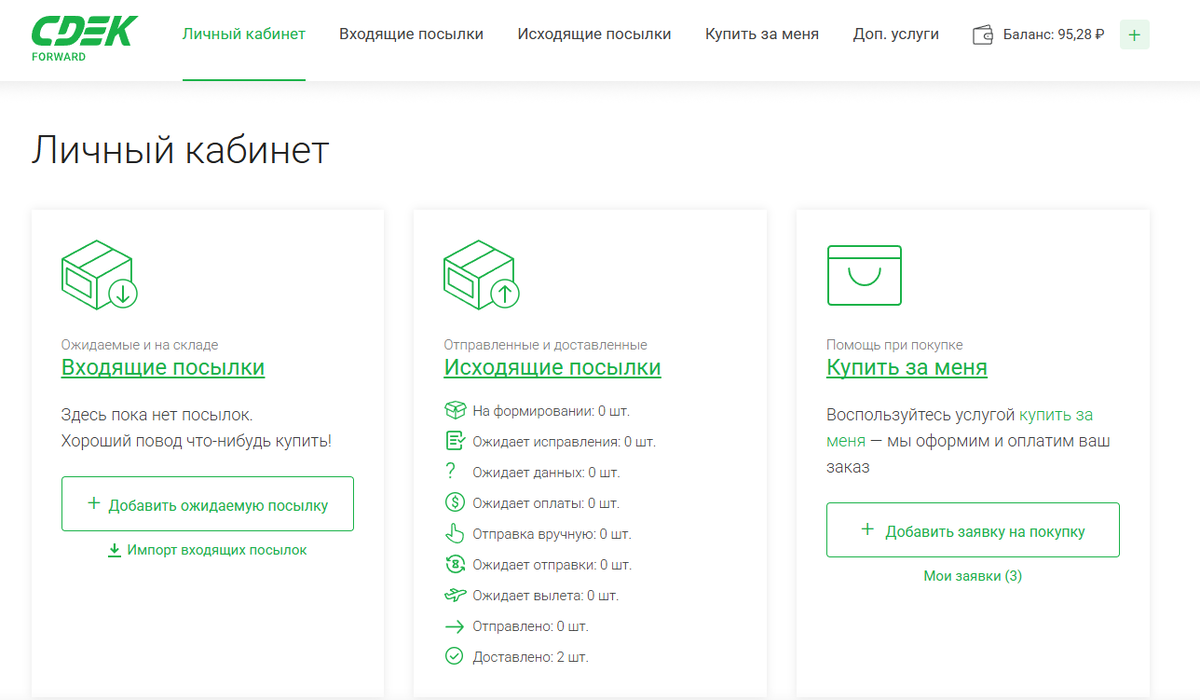Click the checkmark icon next to 'Доставлено'
Viewport: 1200px width, 700px height.
455,657
